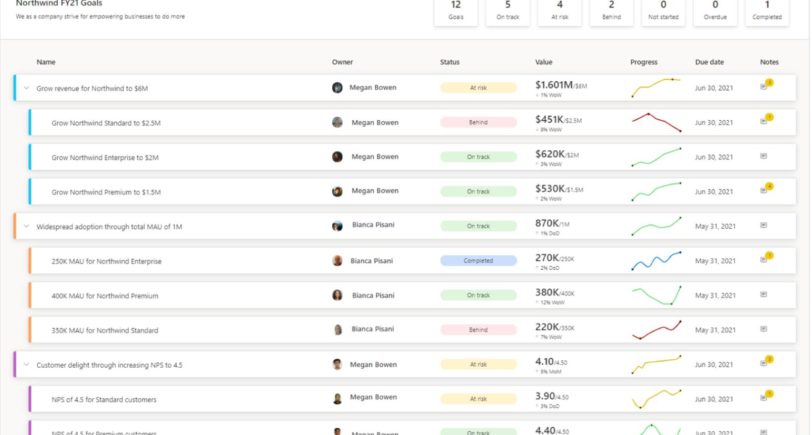The width and height of the screenshot is (812, 435).
Task: Filter by the 2 Behind card
Action: tap(611, 11)
